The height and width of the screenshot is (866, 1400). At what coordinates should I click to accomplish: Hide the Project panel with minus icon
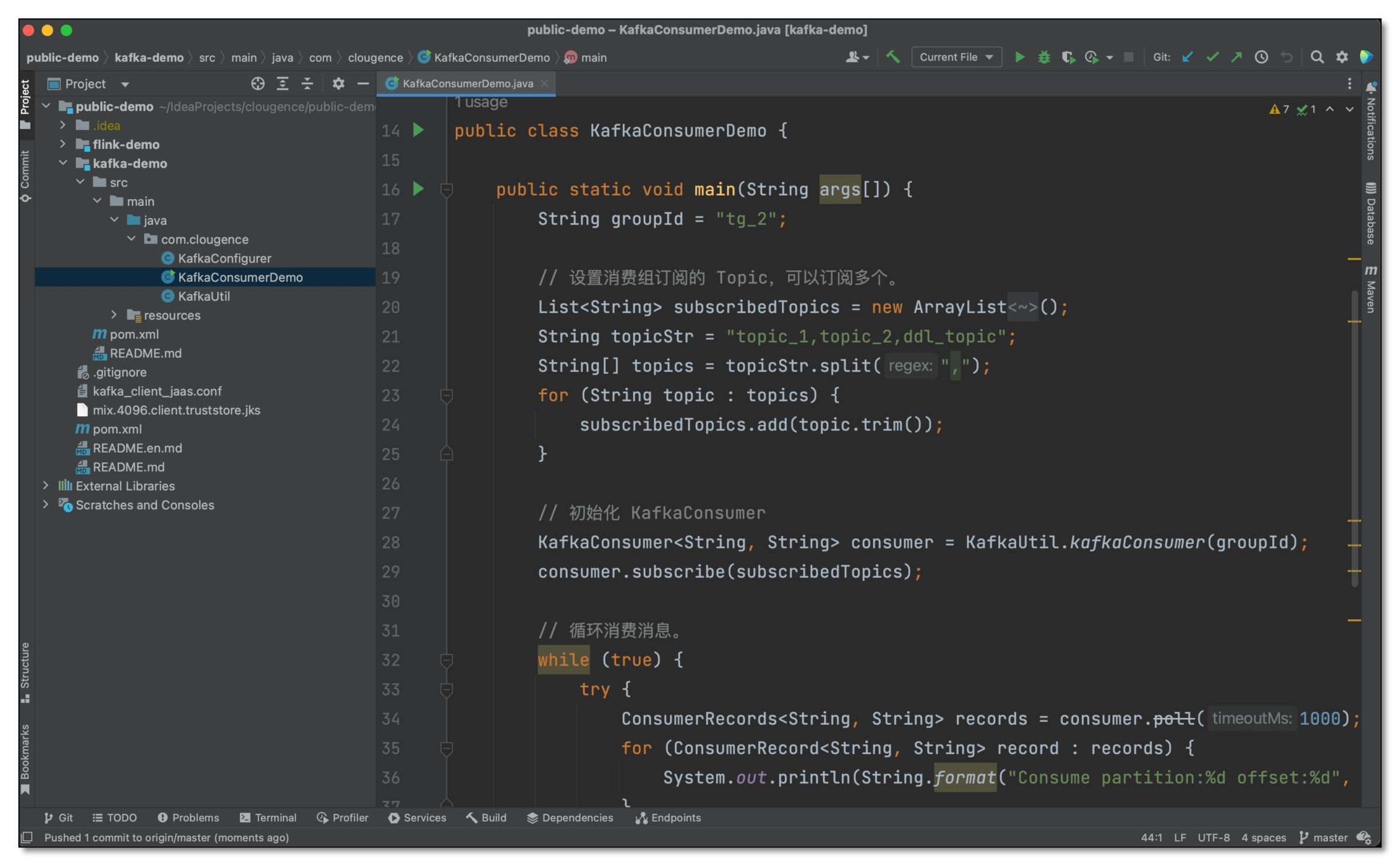[x=363, y=84]
